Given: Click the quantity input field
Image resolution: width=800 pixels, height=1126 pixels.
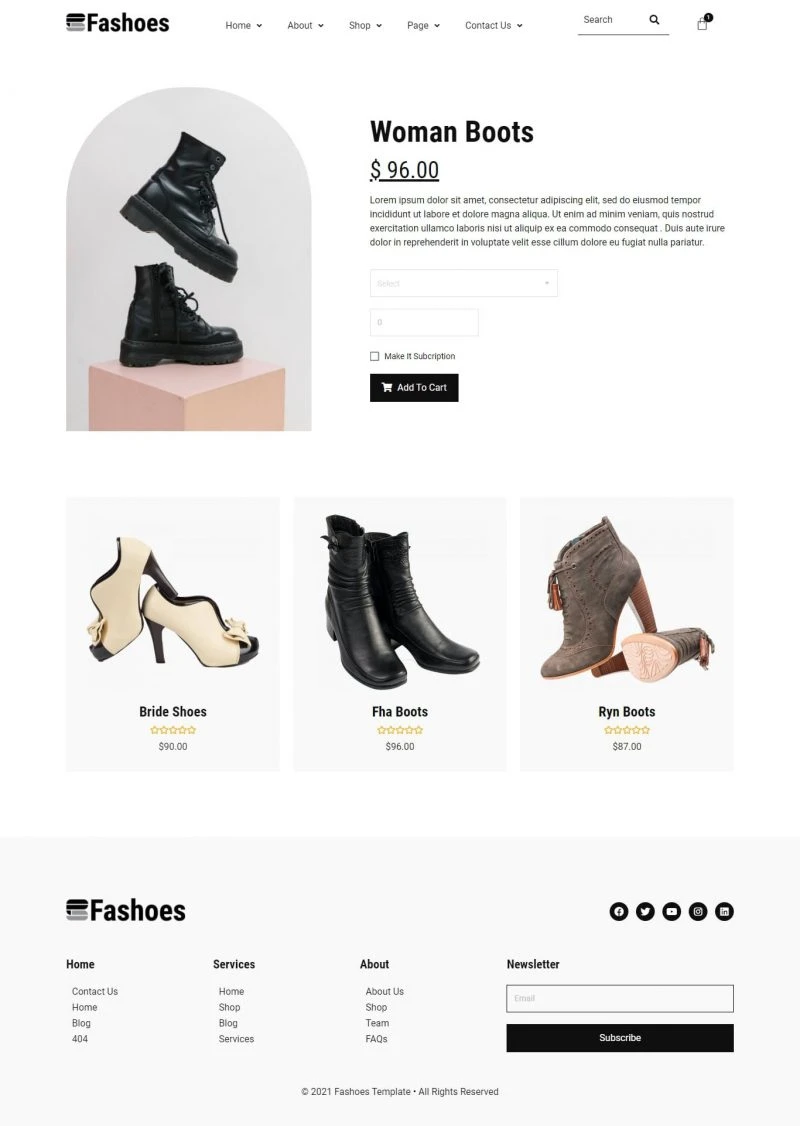Looking at the screenshot, I should [424, 322].
